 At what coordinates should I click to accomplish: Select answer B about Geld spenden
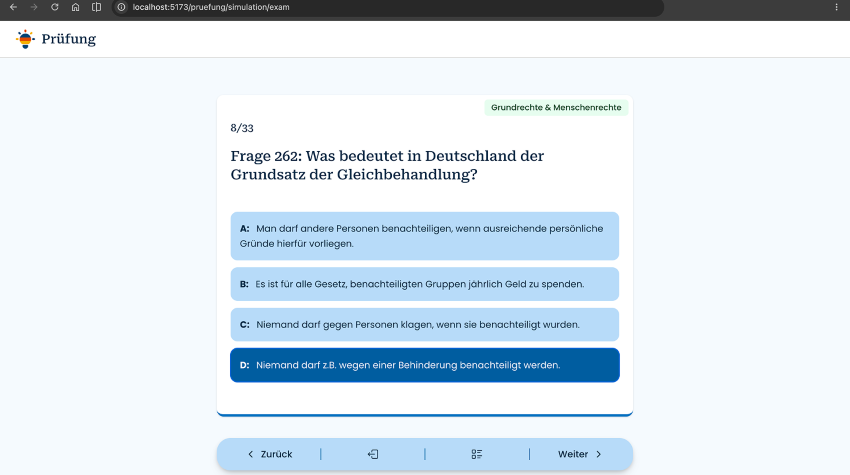[424, 284]
